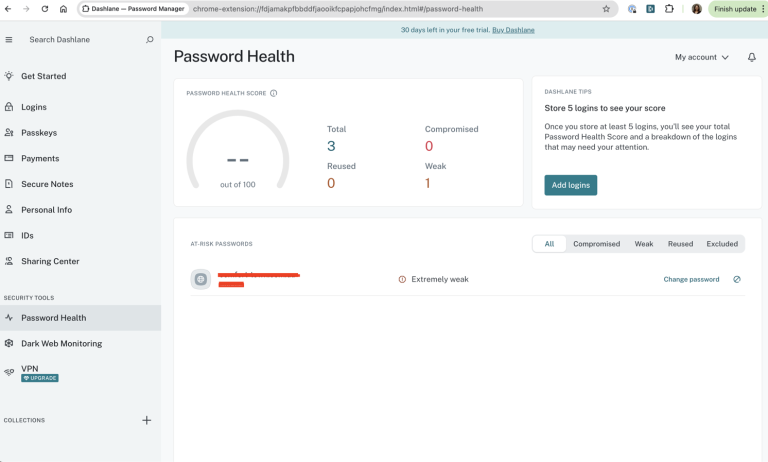Image resolution: width=768 pixels, height=462 pixels.
Task: Click the Dark Web Monitoring icon
Action: [x=9, y=343]
